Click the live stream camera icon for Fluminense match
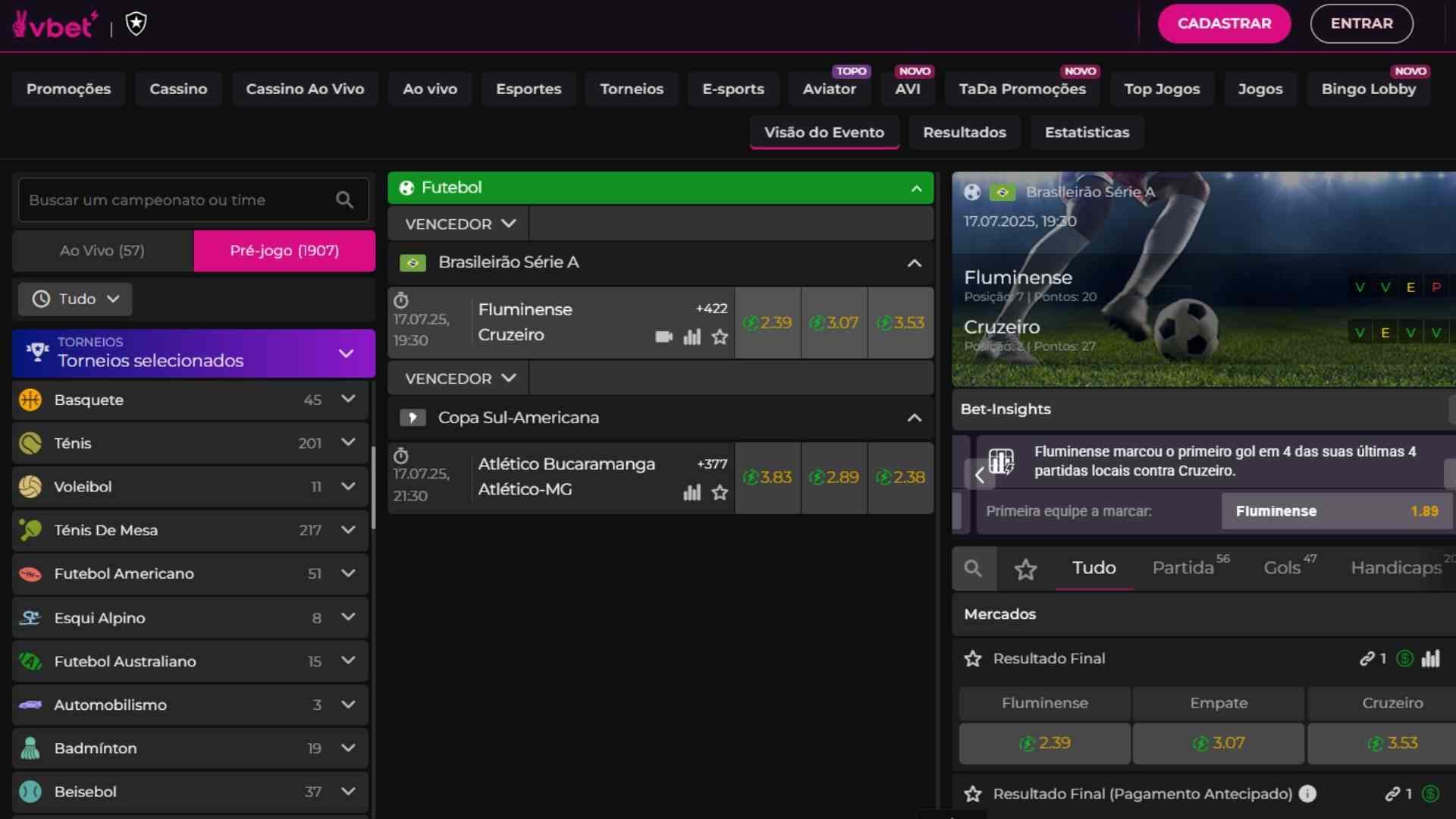 click(664, 337)
